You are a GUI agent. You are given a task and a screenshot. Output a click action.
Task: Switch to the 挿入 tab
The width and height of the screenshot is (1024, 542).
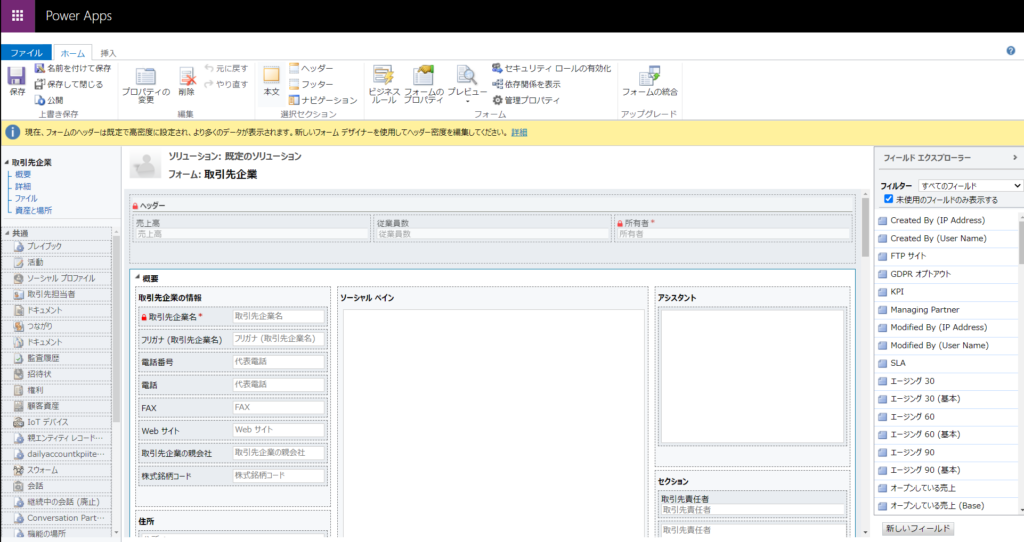pos(108,53)
